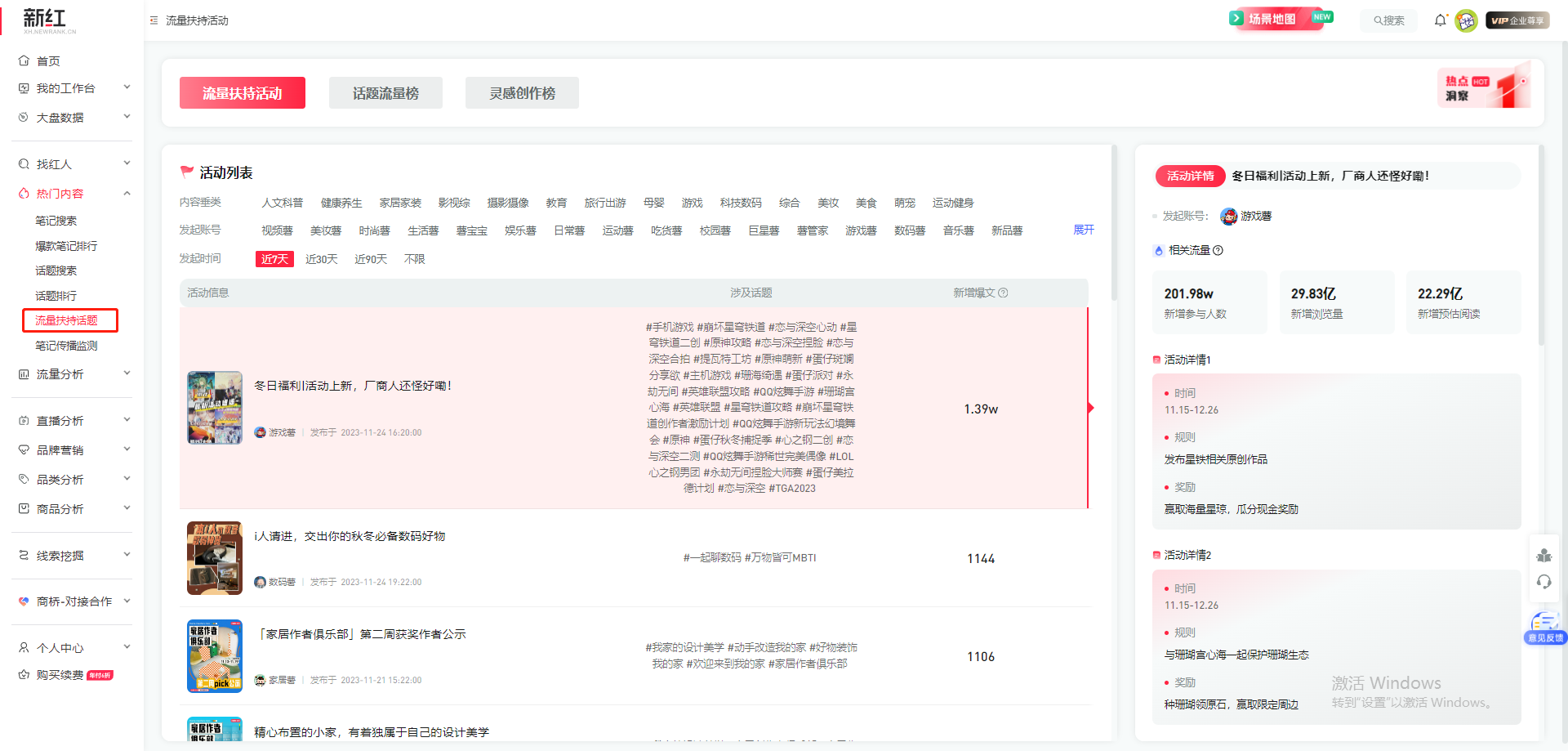Click the search box in header
The image size is (1568, 751).
coord(1388,20)
